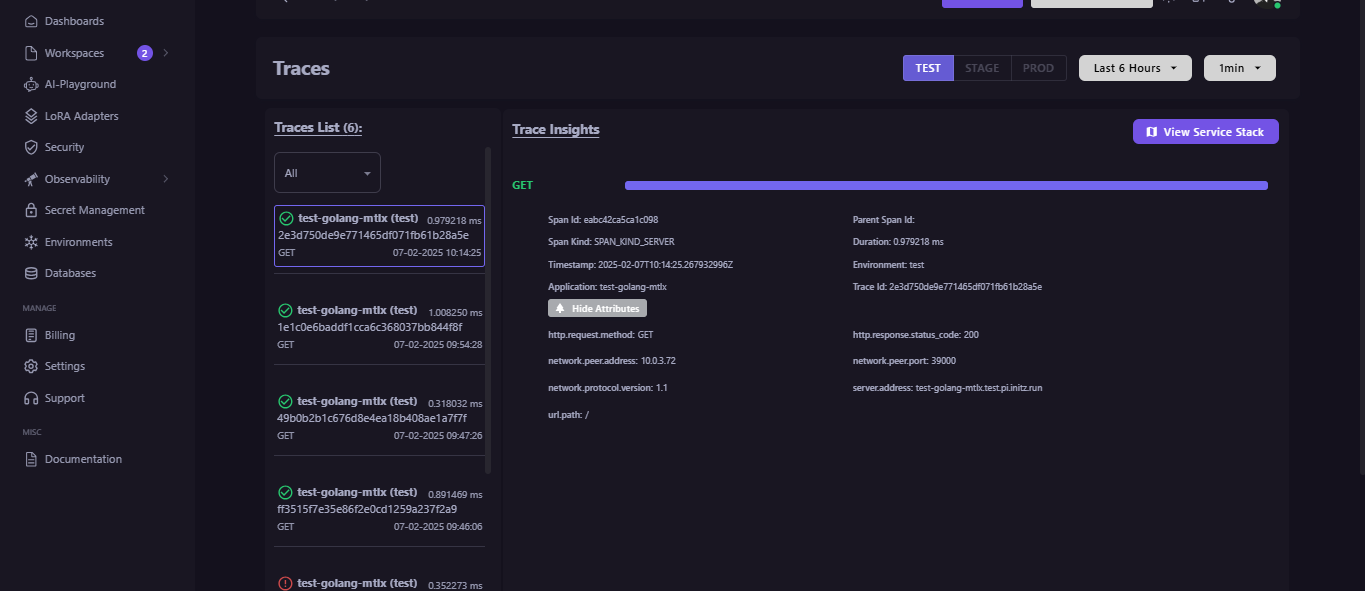Click the Trace Insights heading
This screenshot has width=1365, height=591.
click(x=556, y=130)
